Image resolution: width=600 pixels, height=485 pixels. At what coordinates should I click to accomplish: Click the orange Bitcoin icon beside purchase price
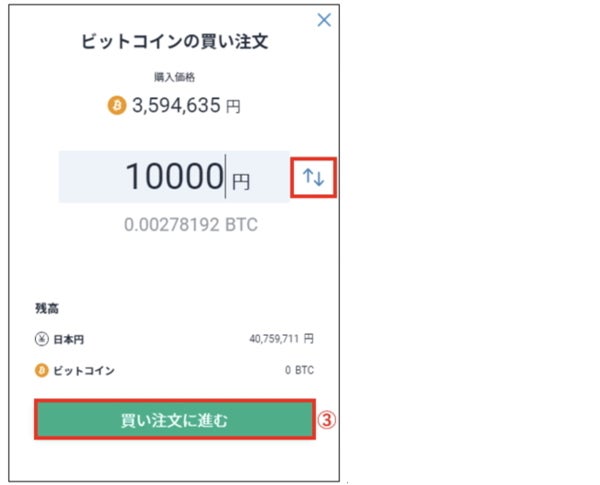point(117,105)
